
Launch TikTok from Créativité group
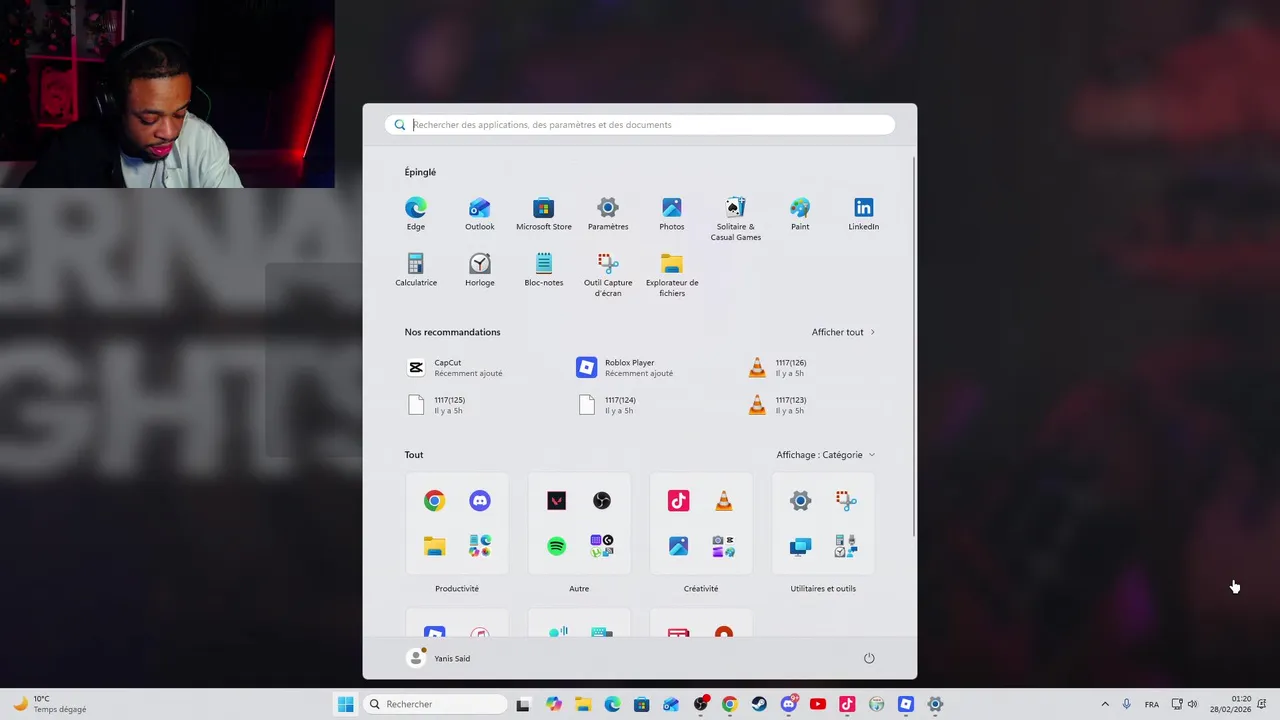[679, 501]
